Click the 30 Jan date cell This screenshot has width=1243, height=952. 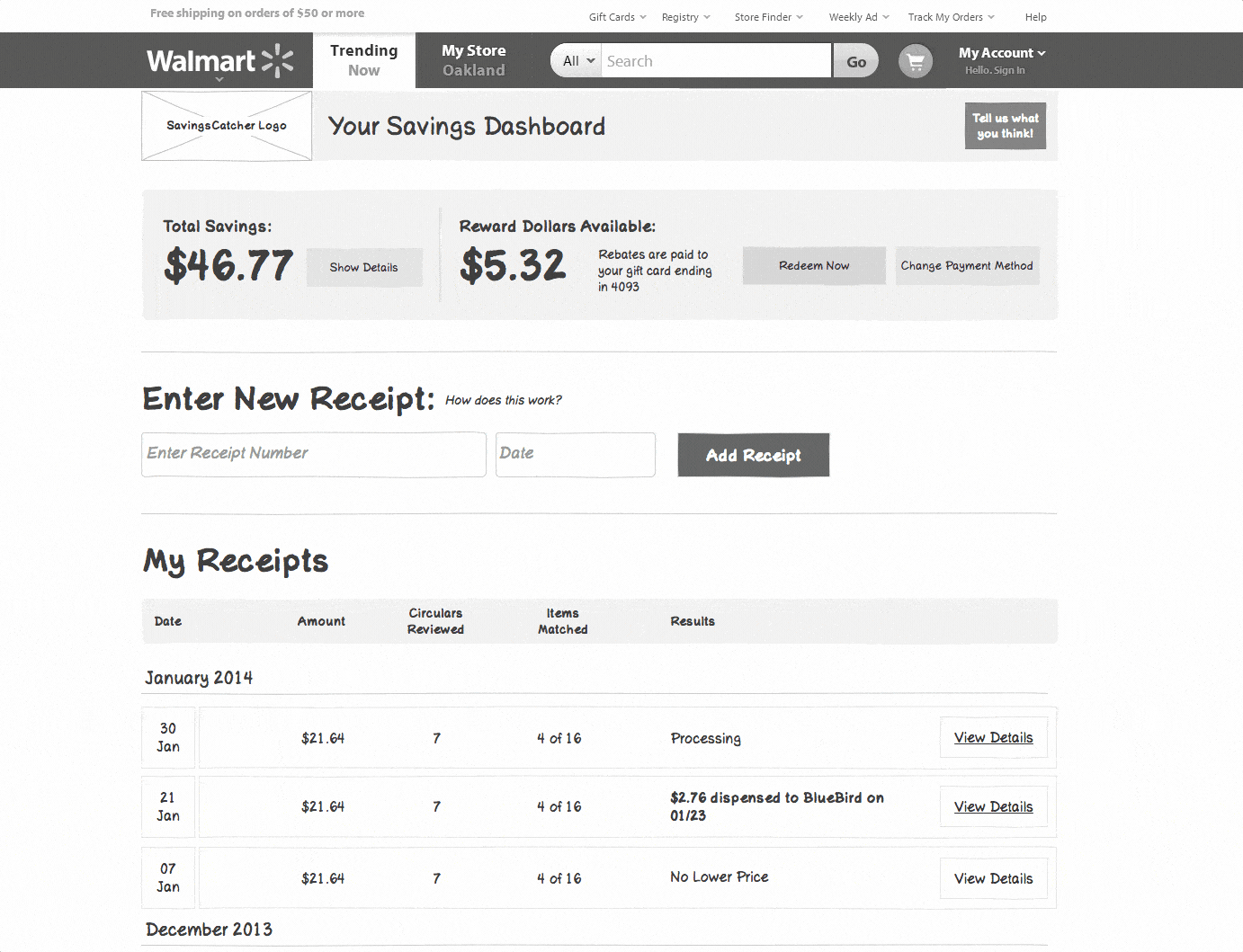[168, 737]
